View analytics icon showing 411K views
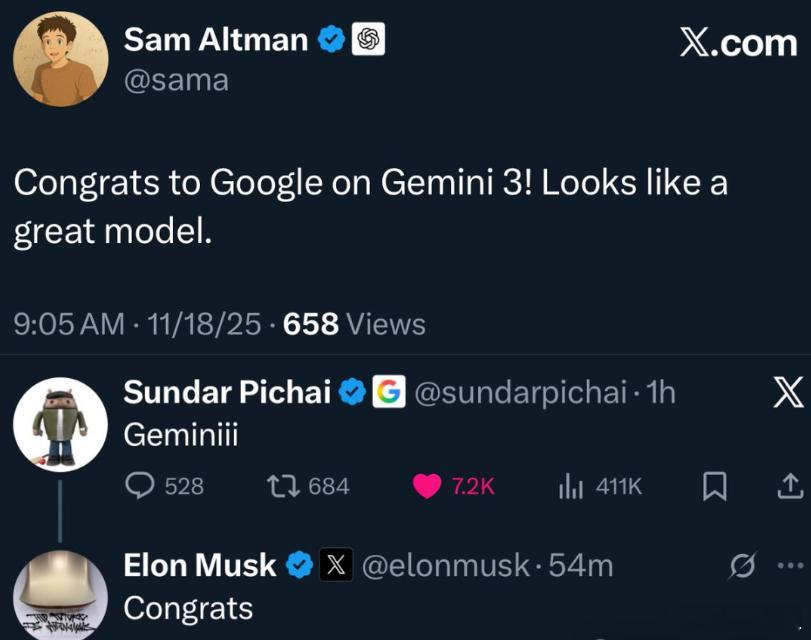The width and height of the screenshot is (811, 640). [x=569, y=486]
